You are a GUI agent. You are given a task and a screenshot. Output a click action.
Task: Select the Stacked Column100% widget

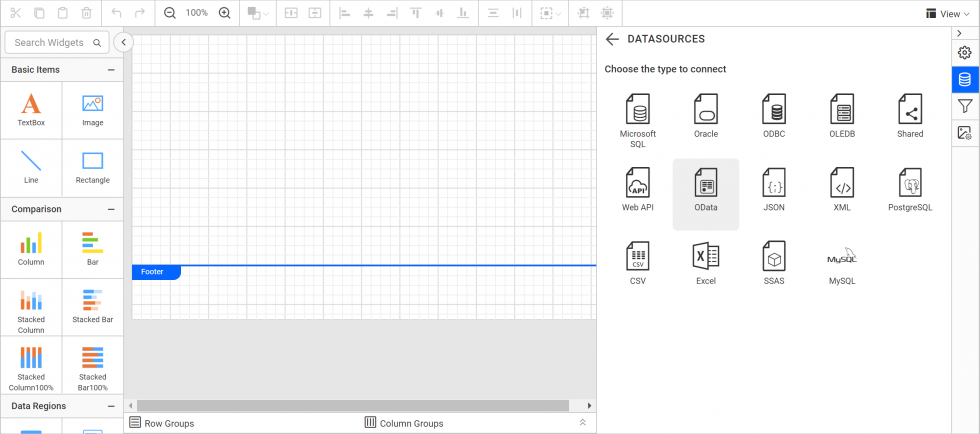coord(31,365)
